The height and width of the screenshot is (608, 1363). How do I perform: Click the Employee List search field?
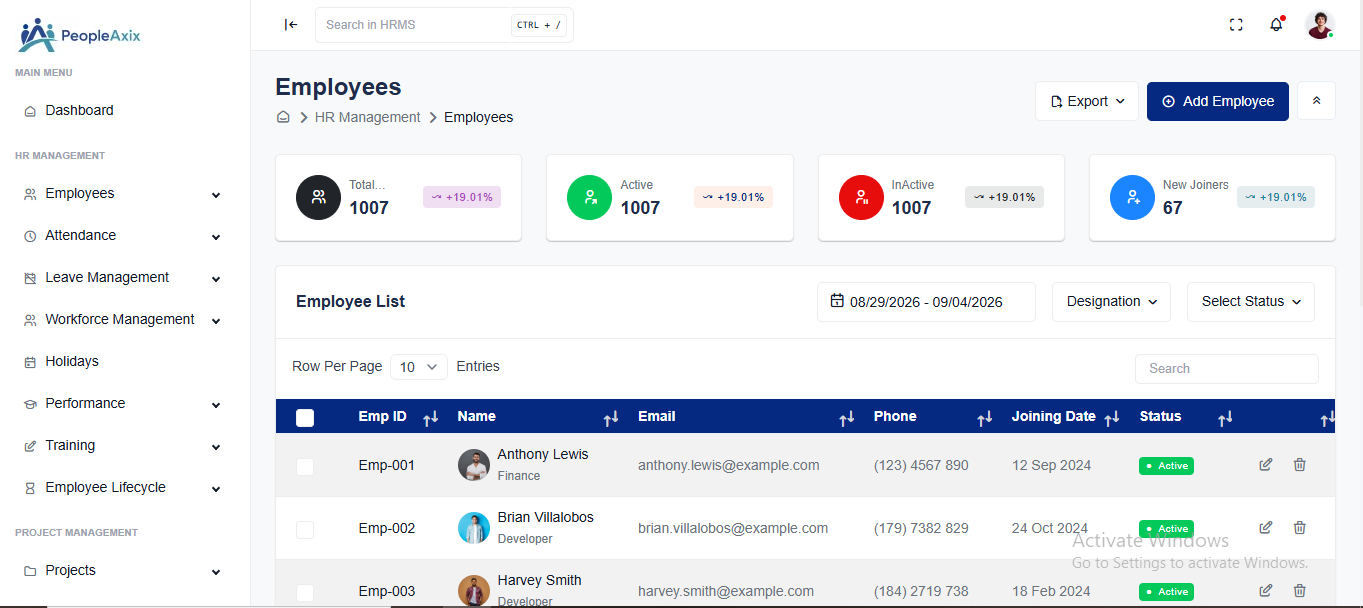(x=1227, y=369)
